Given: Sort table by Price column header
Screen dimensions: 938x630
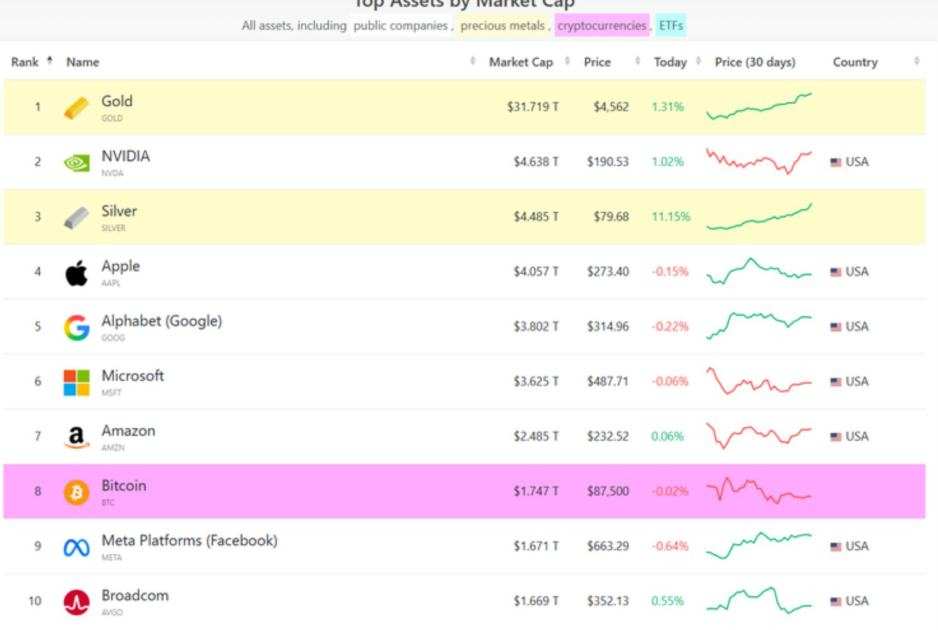Looking at the screenshot, I should (x=597, y=62).
